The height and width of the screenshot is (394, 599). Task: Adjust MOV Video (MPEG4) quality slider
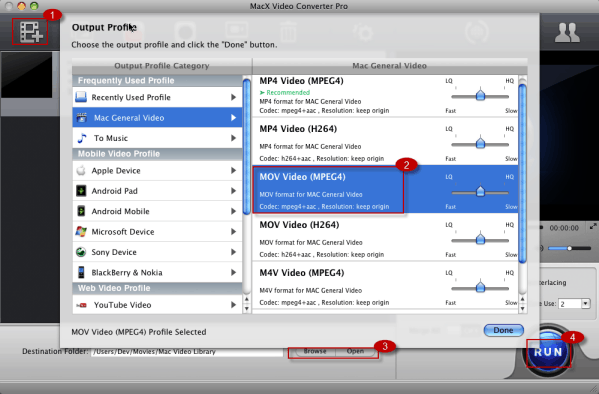(480, 192)
